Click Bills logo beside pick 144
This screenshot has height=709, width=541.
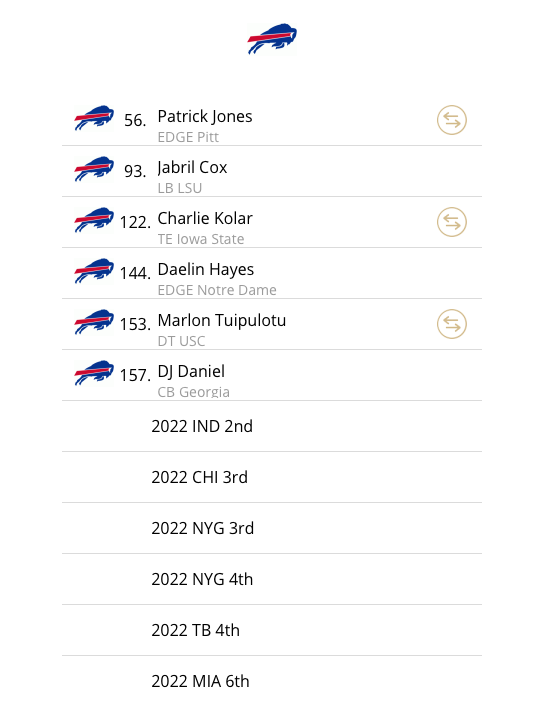(x=94, y=271)
